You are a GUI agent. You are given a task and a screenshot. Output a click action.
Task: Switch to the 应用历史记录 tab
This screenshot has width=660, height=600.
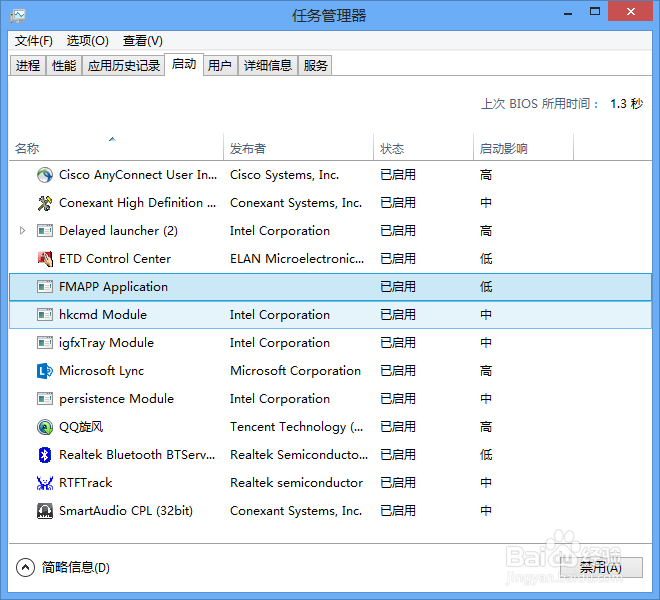[x=123, y=66]
